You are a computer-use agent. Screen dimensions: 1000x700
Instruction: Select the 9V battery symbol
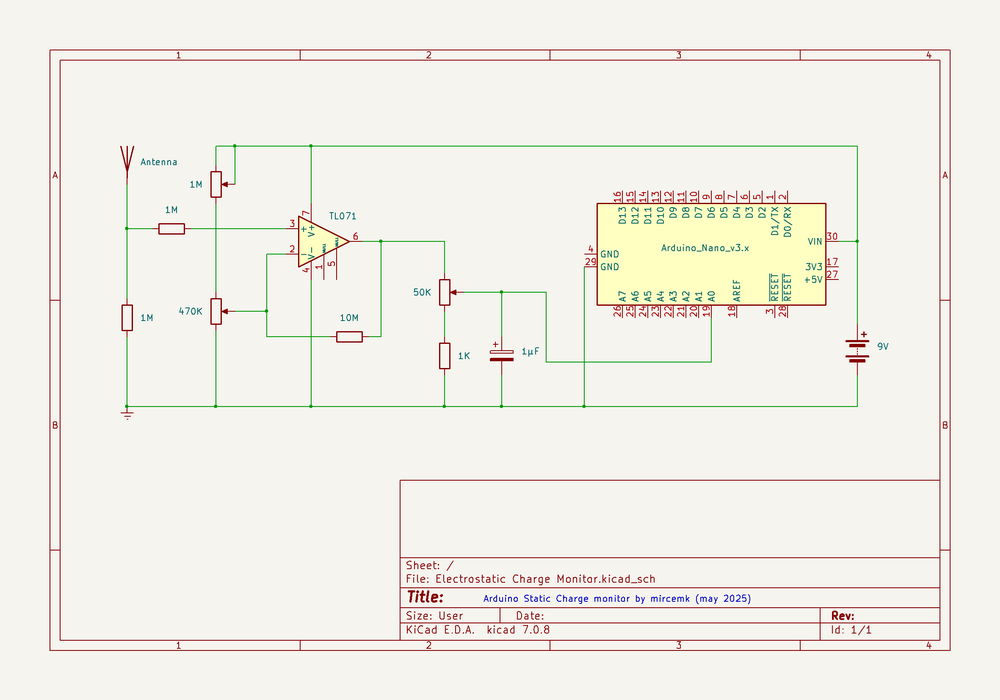tap(857, 350)
